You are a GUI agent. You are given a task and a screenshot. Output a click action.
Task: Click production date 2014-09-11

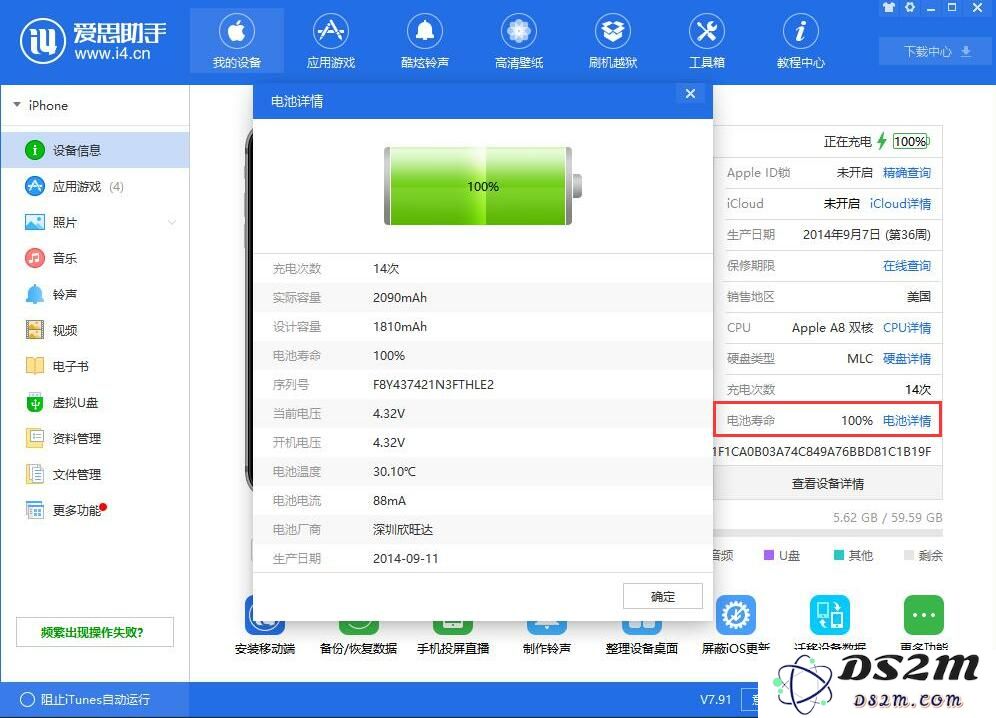[405, 559]
